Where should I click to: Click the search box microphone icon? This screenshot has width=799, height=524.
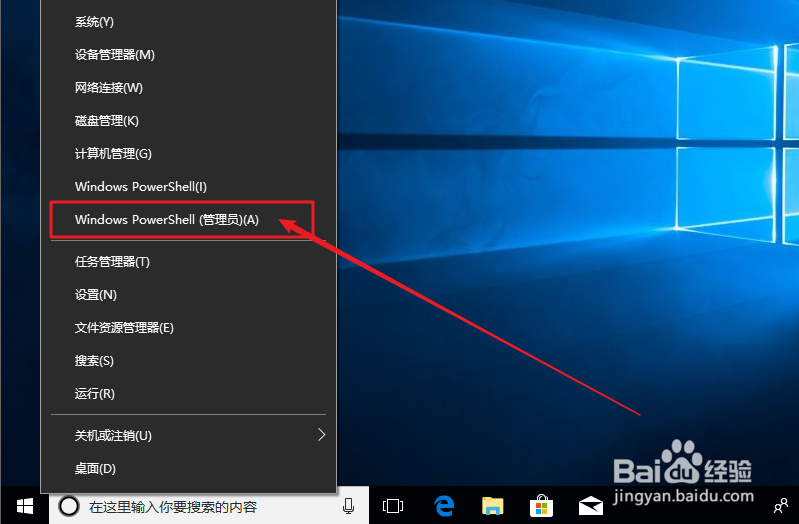pyautogui.click(x=349, y=506)
